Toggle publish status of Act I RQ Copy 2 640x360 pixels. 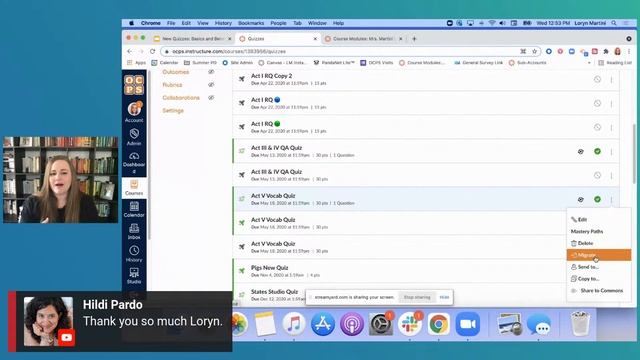(597, 80)
